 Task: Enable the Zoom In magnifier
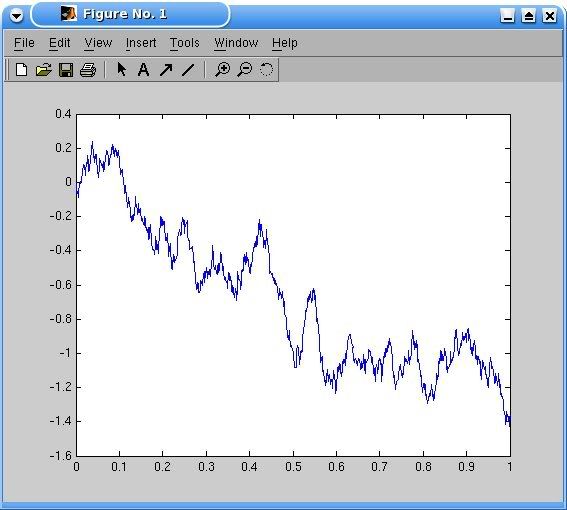(222, 69)
